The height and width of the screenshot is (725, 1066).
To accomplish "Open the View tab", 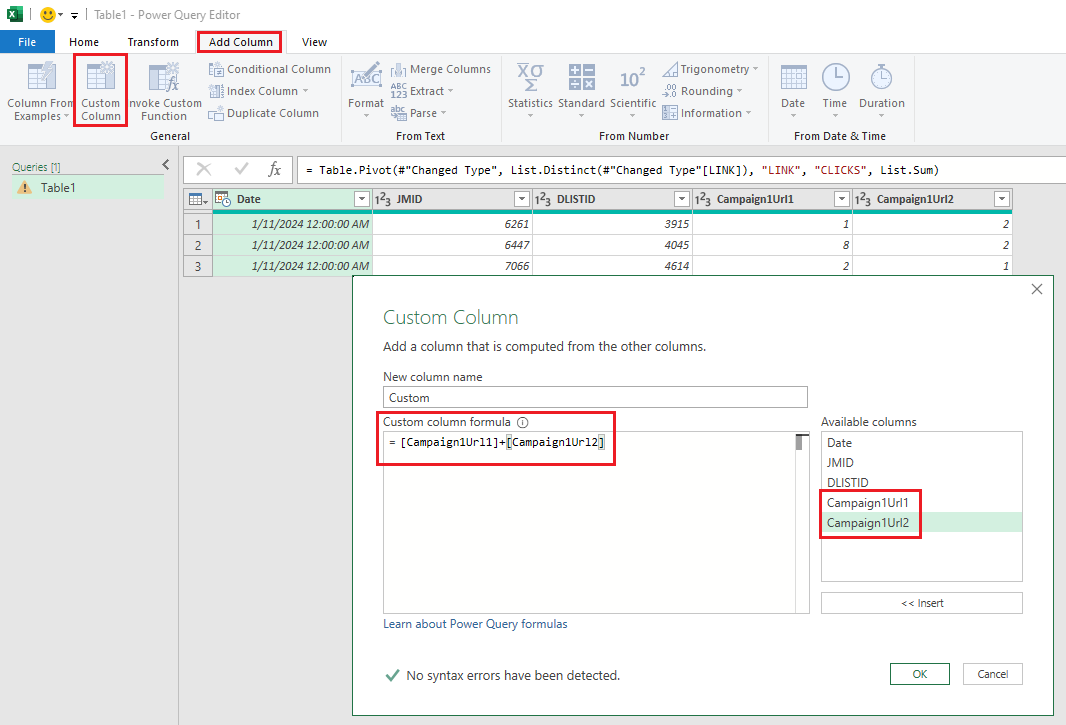I will [x=313, y=42].
